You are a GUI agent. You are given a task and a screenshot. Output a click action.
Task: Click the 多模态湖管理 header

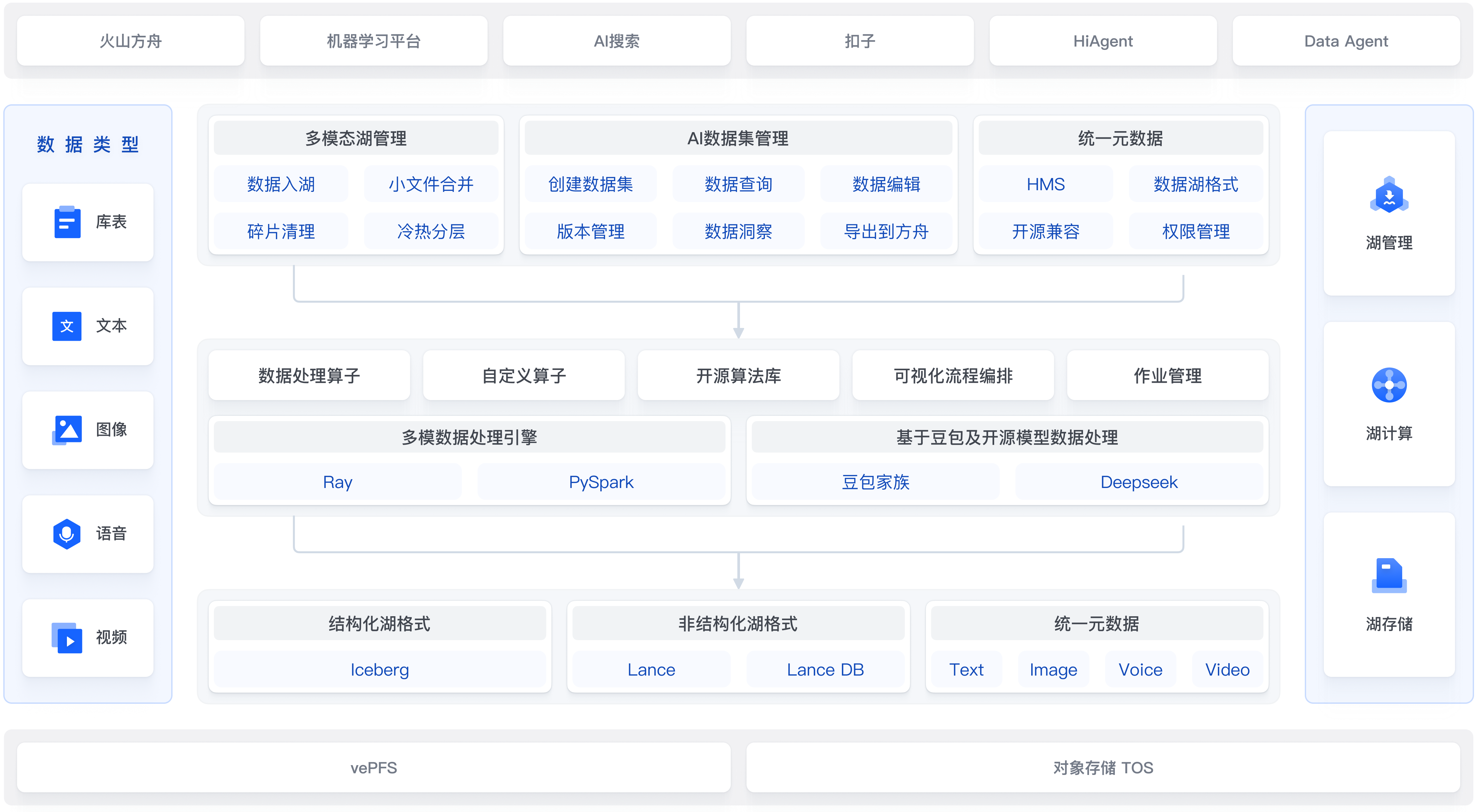(356, 138)
